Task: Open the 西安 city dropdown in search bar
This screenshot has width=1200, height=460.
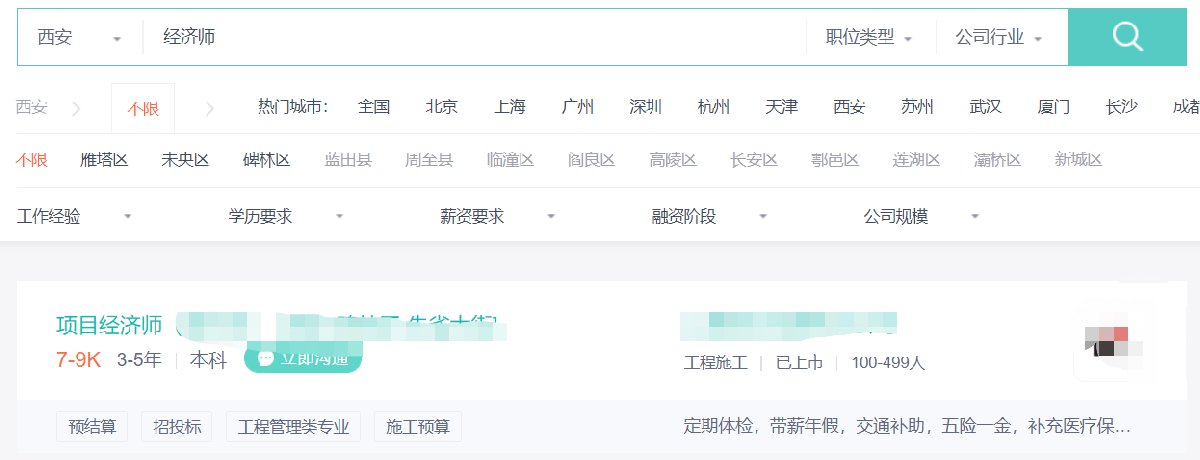Action: click(x=79, y=37)
